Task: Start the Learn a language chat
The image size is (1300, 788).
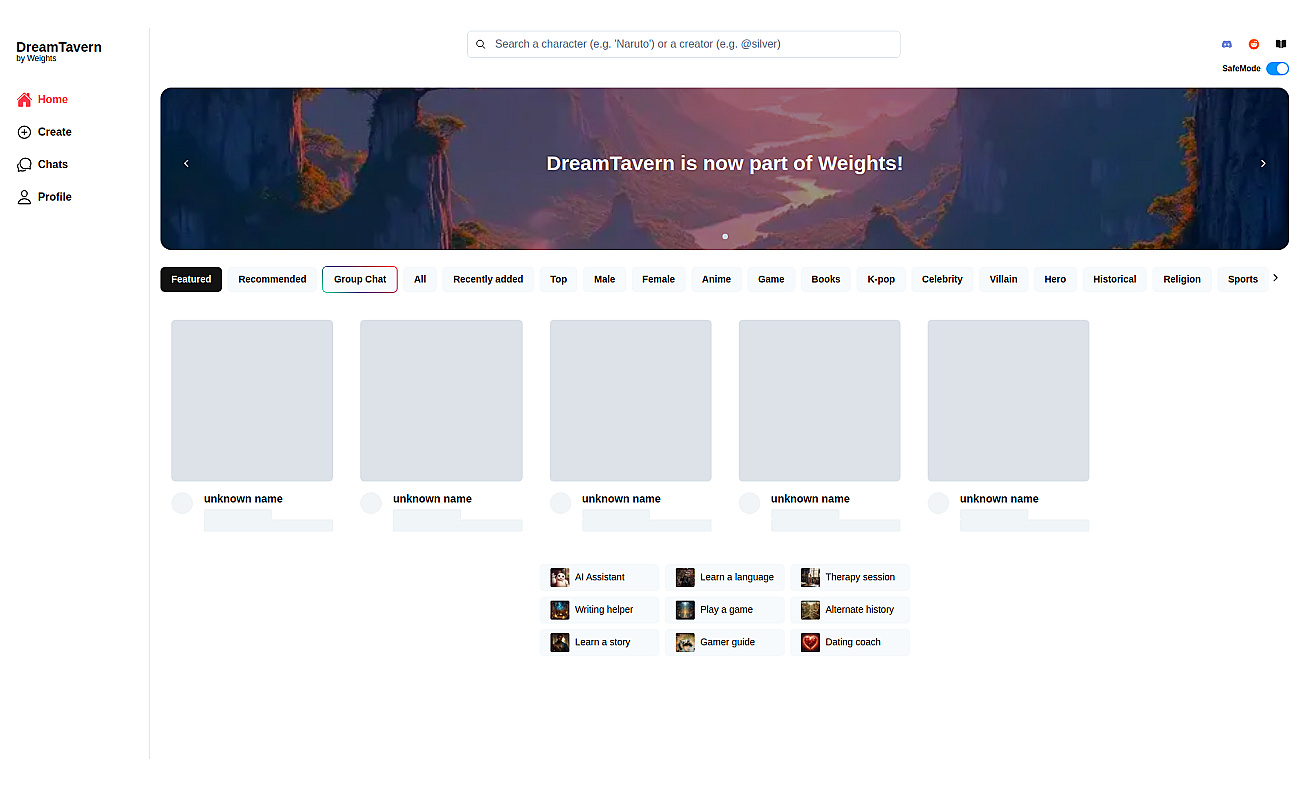Action: 725,577
